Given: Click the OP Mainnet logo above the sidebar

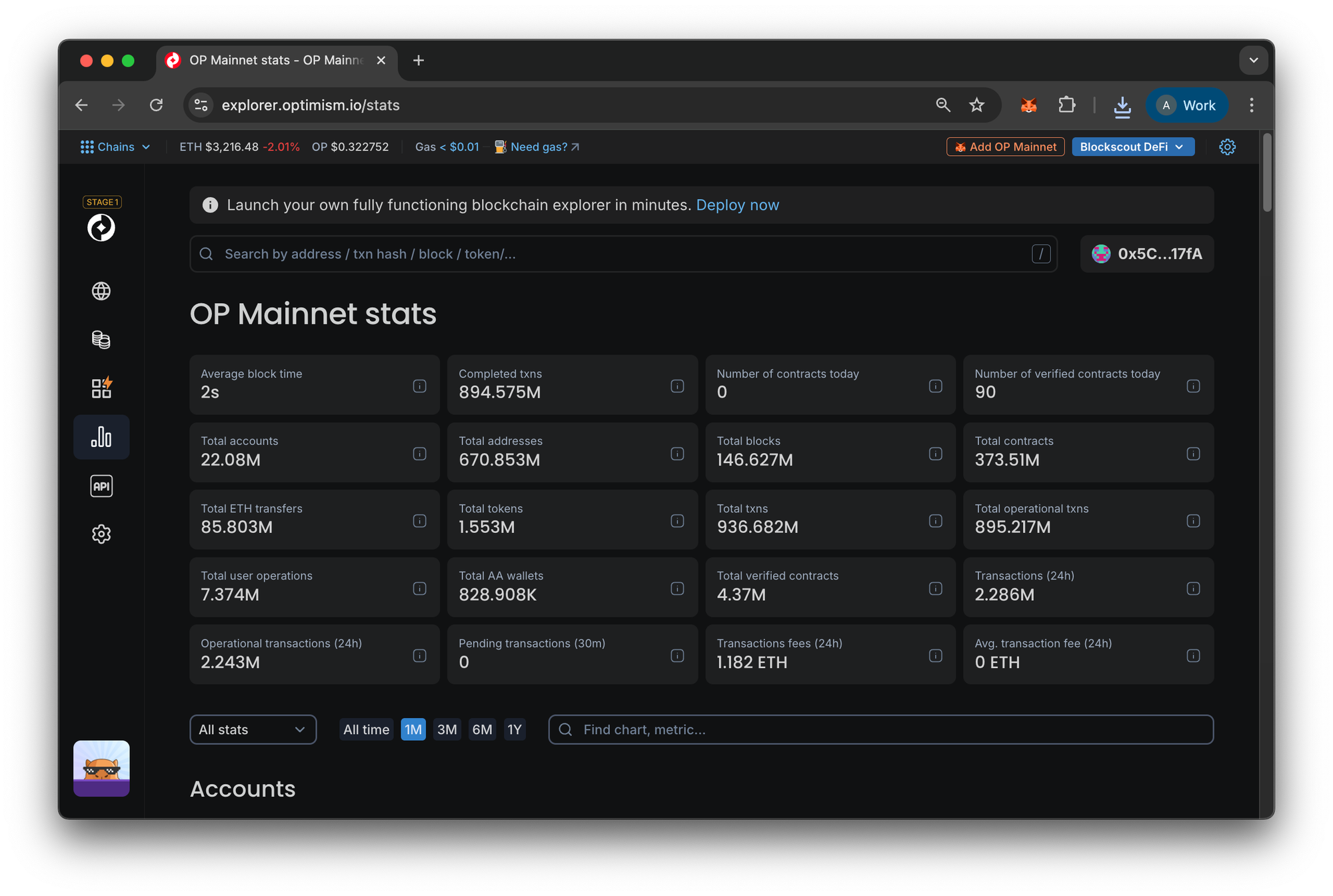Looking at the screenshot, I should click(101, 227).
